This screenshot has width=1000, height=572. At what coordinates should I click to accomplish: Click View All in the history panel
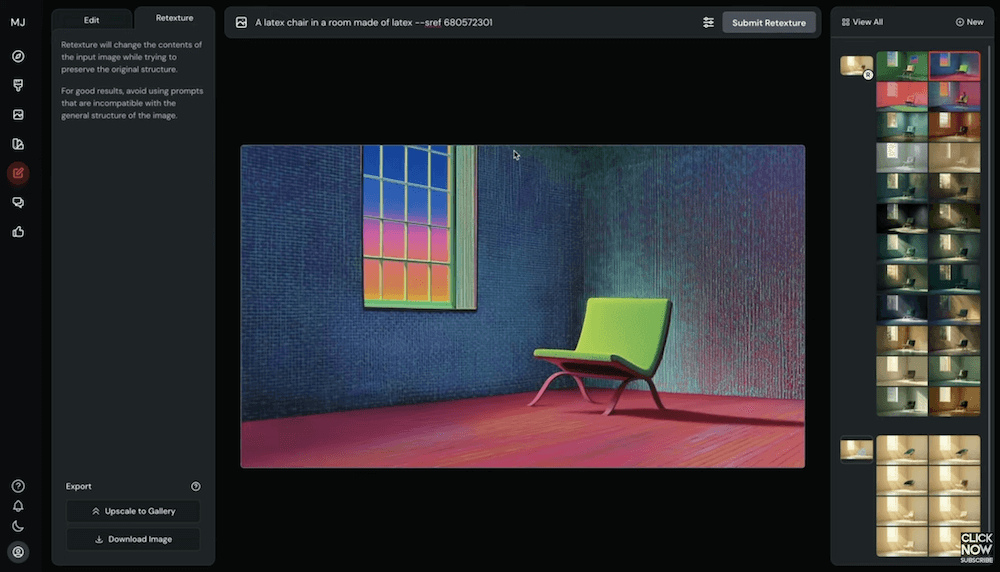click(862, 22)
